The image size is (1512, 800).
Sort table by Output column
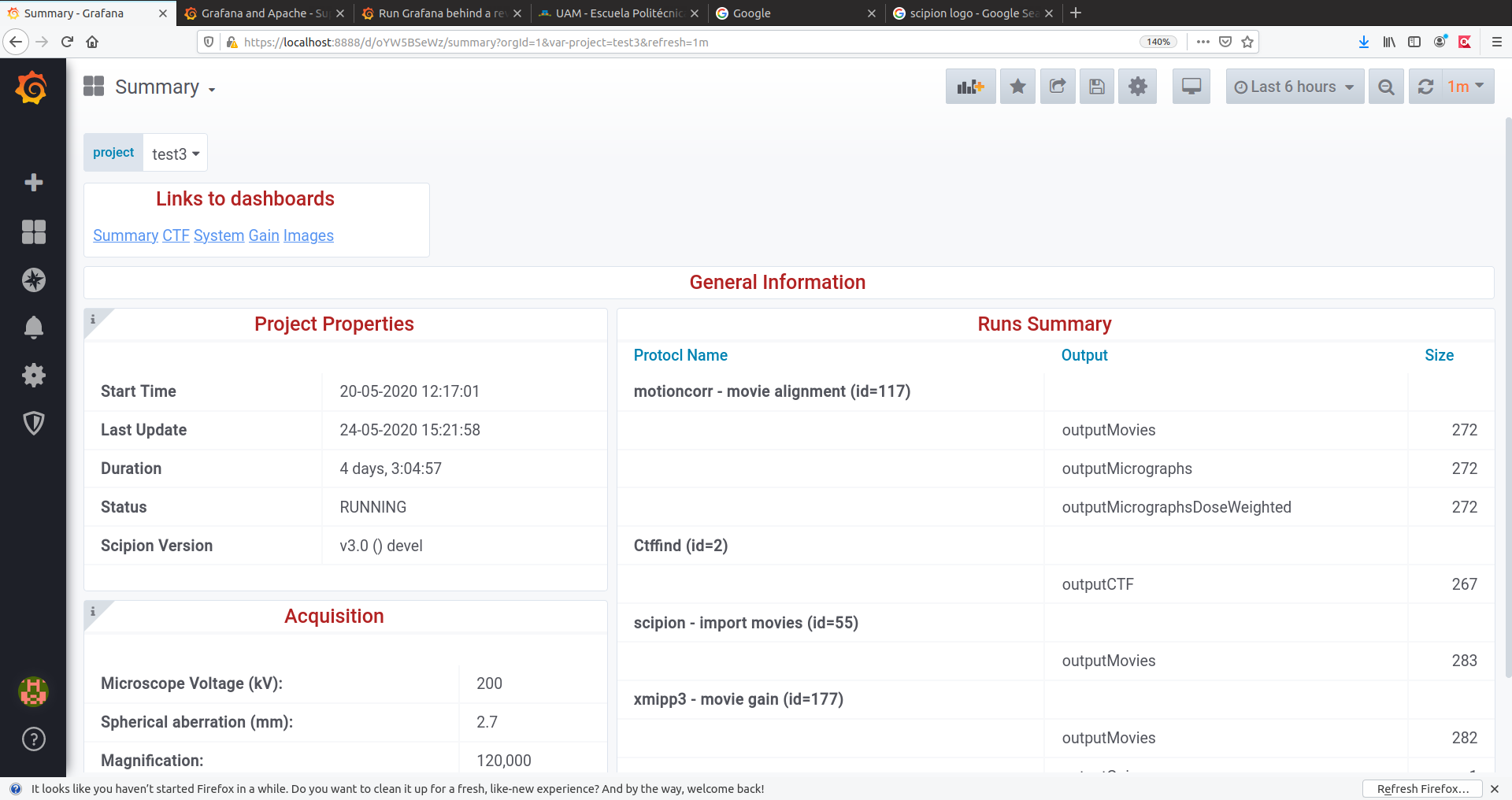[1084, 355]
